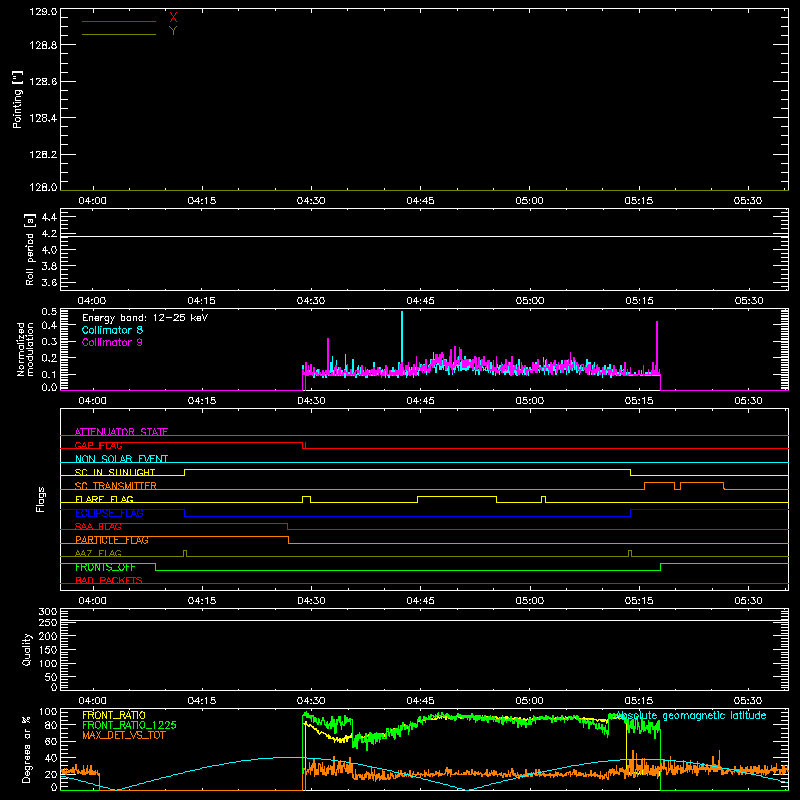Click the 129.0 tick on Pointing axis
Image resolution: width=800 pixels, height=800 pixels.
pyautogui.click(x=43, y=11)
